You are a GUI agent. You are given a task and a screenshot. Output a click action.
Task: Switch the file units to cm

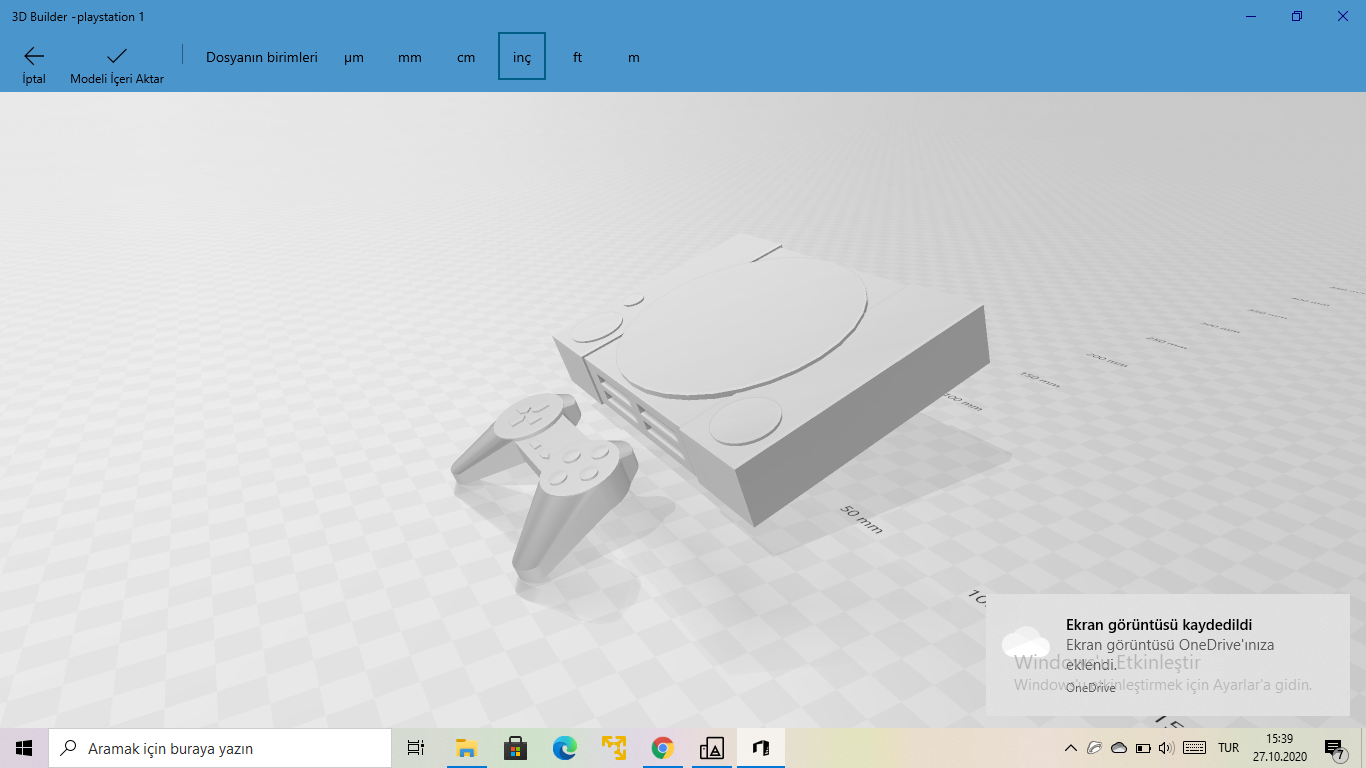click(465, 57)
